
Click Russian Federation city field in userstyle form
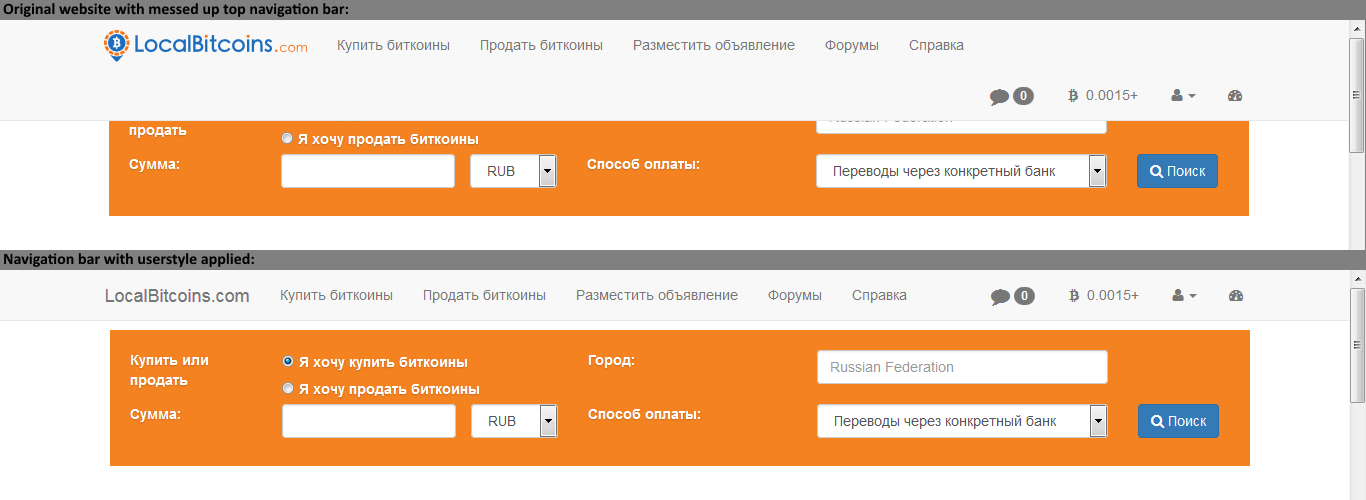963,367
